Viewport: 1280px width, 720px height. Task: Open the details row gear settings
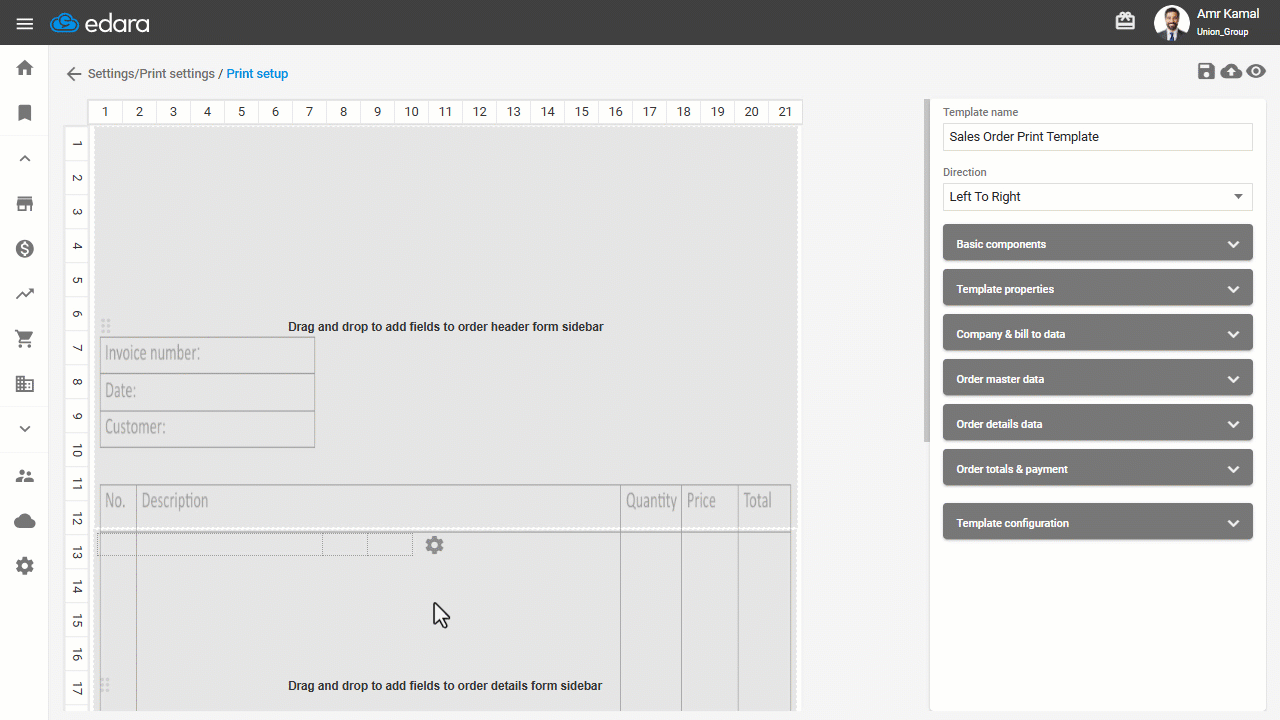pyautogui.click(x=434, y=545)
